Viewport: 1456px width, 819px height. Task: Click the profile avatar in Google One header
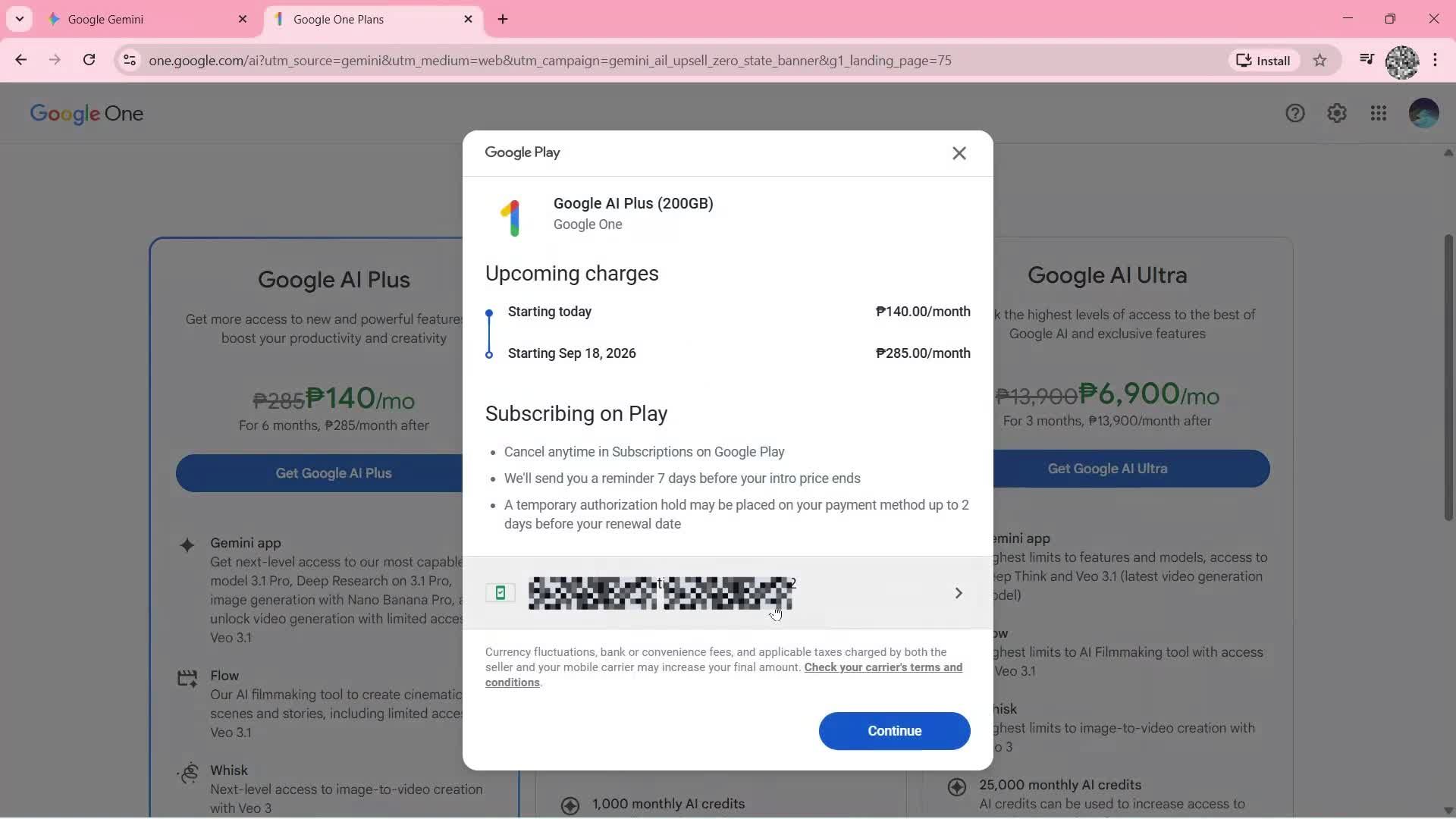[x=1424, y=112]
